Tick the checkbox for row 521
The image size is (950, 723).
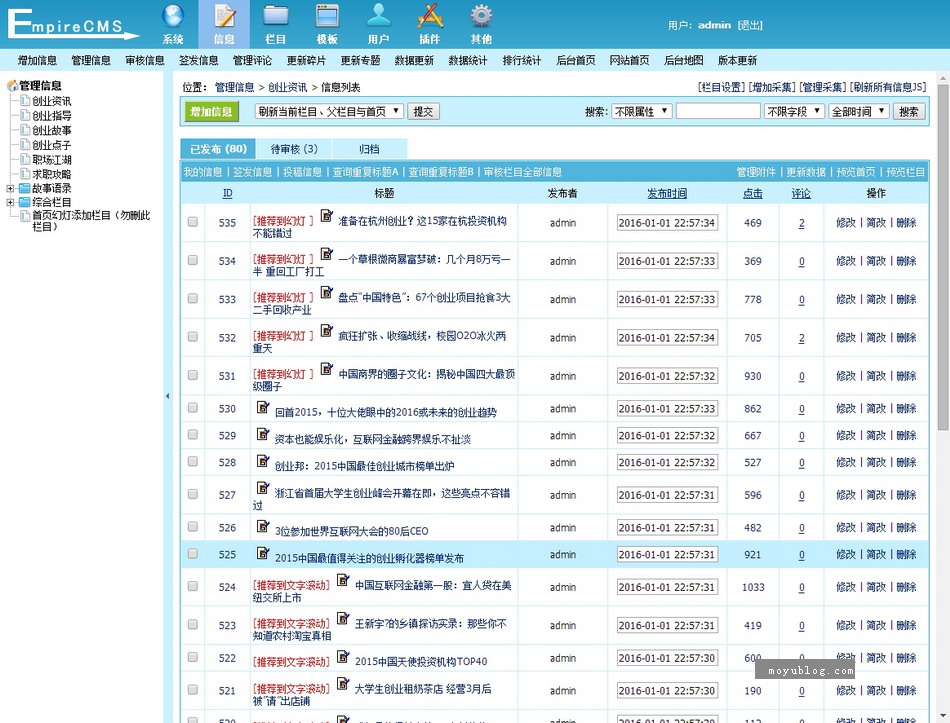pos(193,690)
